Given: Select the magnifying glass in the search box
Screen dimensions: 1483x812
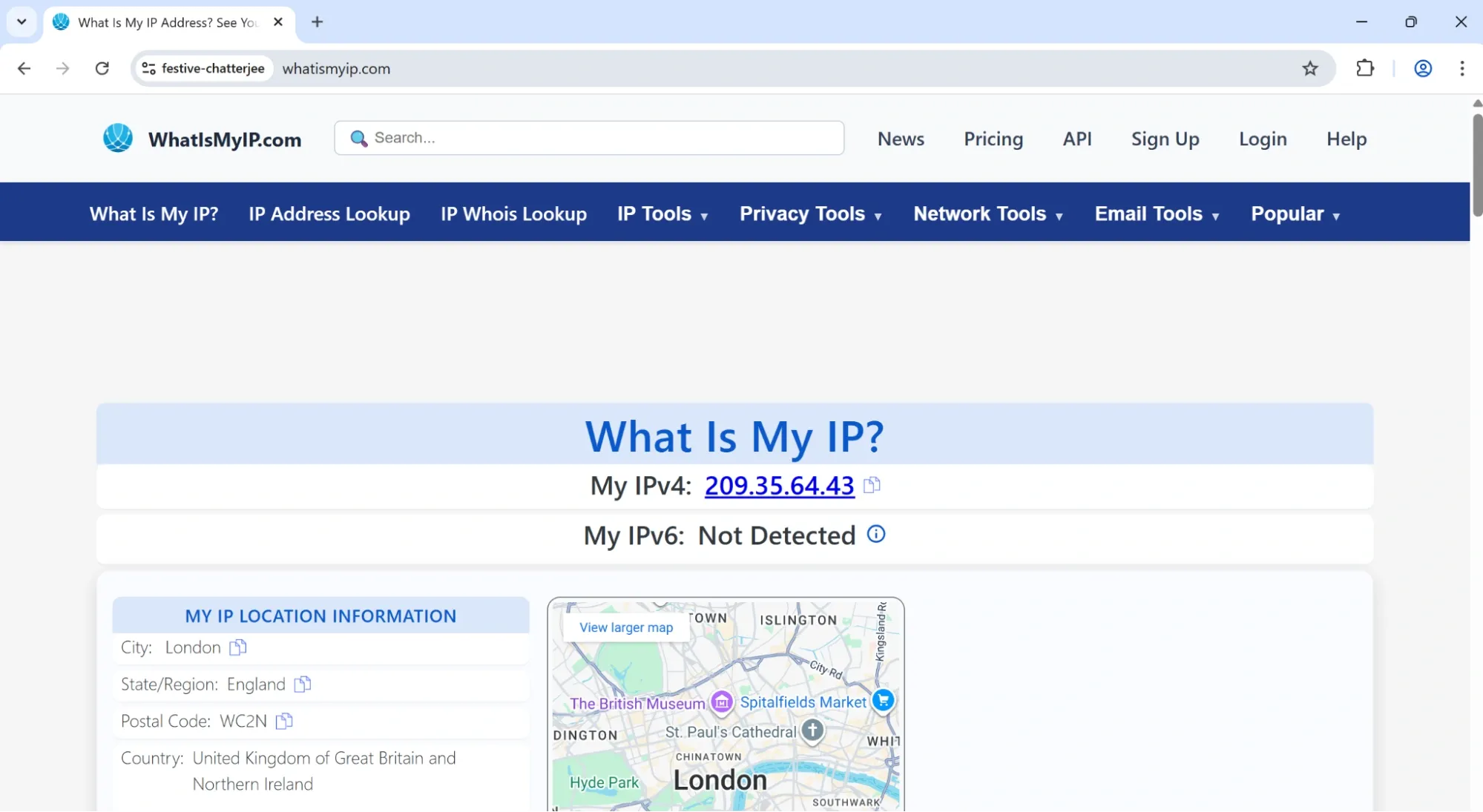Looking at the screenshot, I should (359, 138).
